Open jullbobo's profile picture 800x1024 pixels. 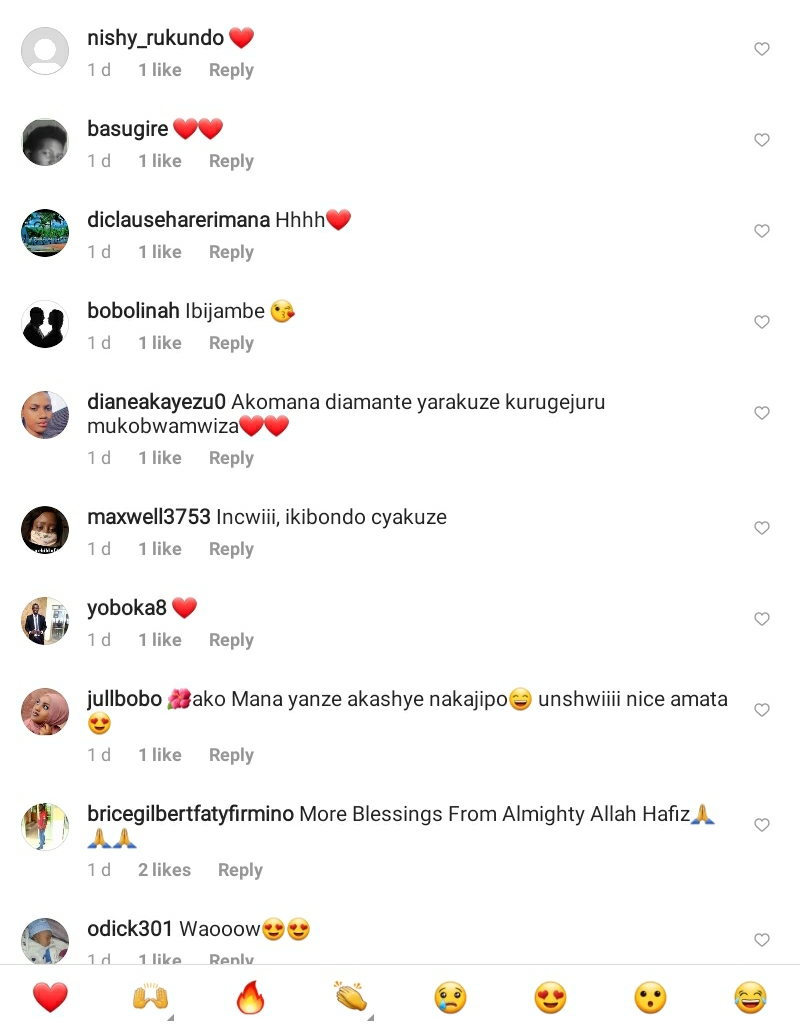(45, 712)
